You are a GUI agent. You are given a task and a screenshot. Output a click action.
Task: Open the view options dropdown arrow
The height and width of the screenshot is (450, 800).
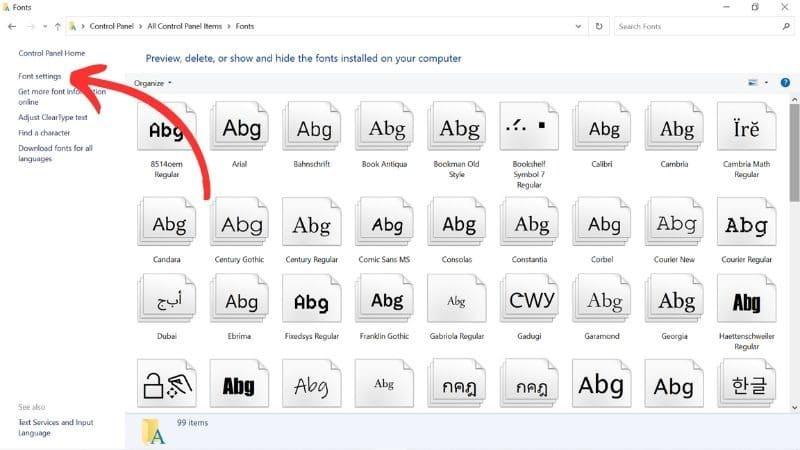click(x=766, y=83)
